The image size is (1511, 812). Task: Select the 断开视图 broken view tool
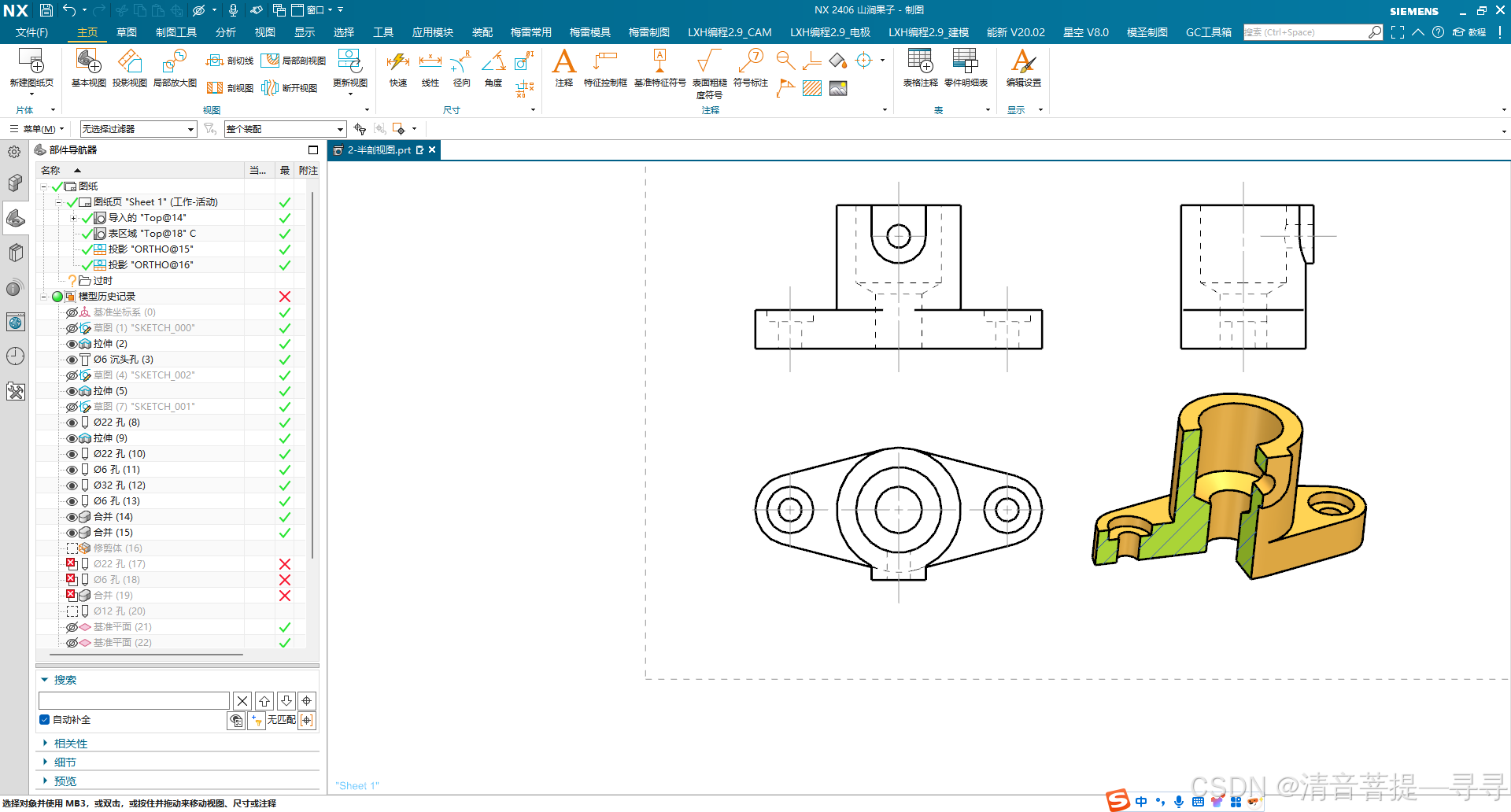pyautogui.click(x=289, y=88)
